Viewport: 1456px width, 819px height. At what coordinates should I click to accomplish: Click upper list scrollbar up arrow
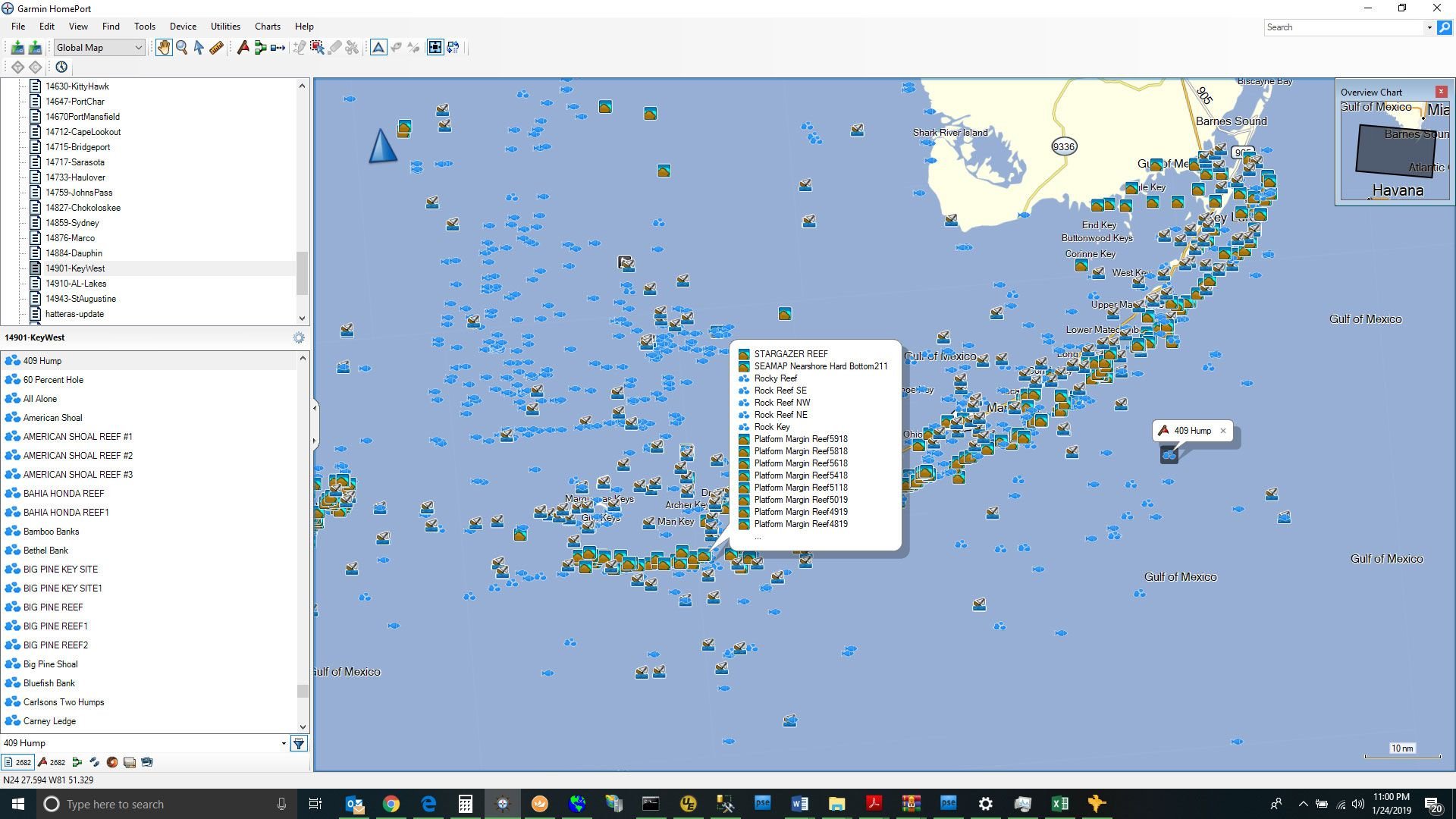(303, 86)
